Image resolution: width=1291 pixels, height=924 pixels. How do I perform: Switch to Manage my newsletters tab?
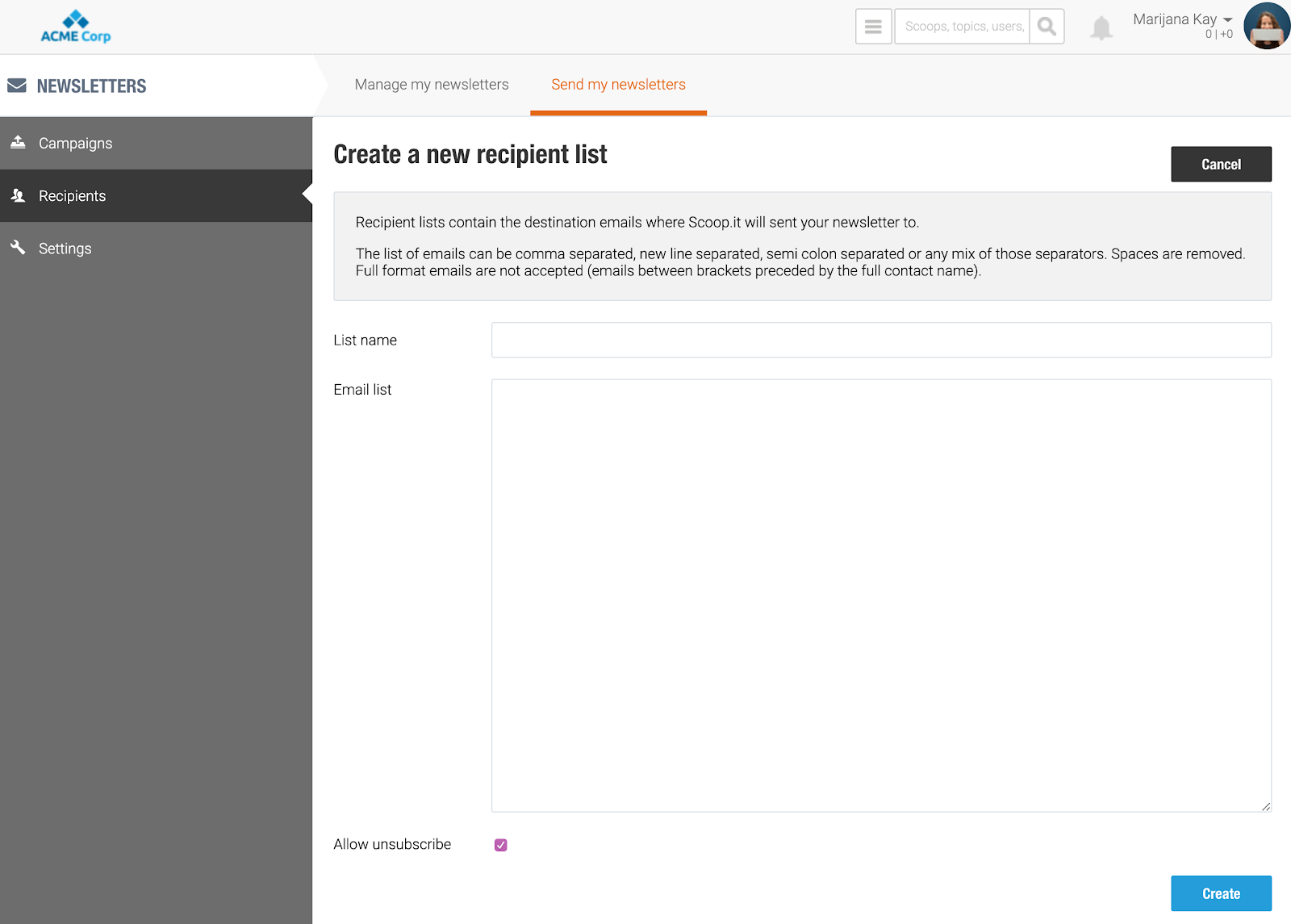(x=432, y=85)
